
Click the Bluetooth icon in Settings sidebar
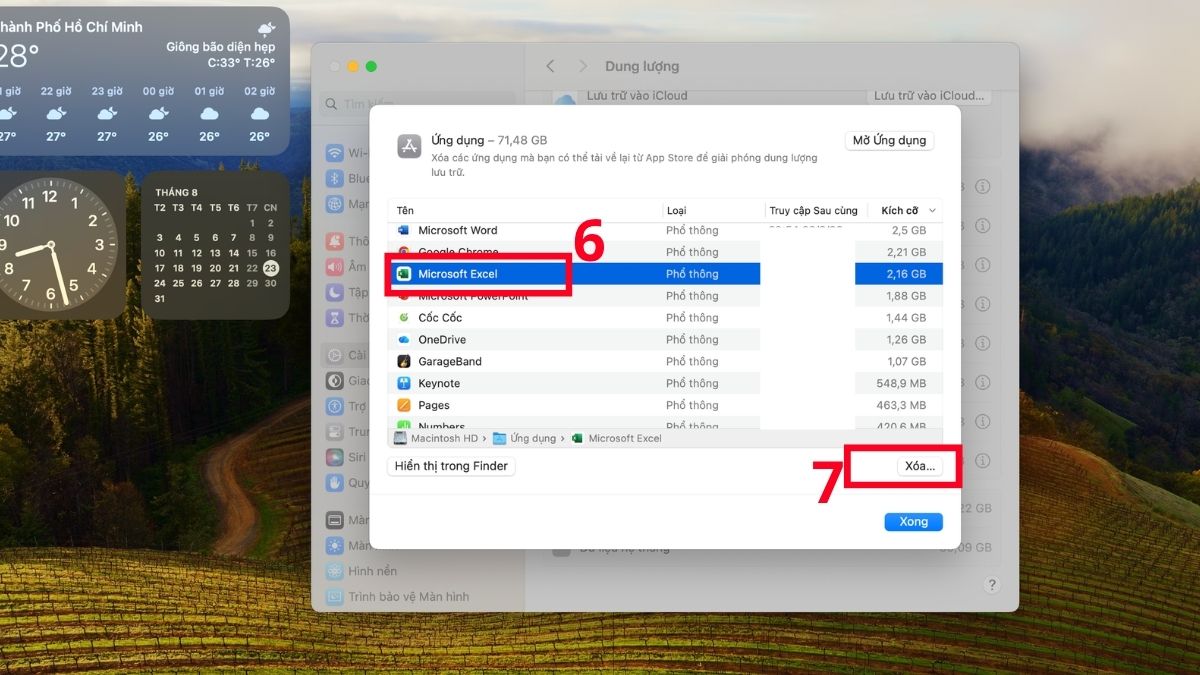335,179
